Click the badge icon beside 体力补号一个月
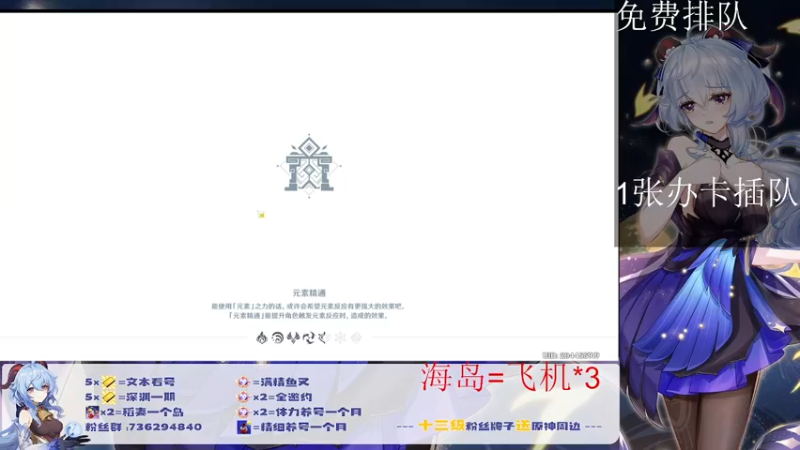 point(243,412)
